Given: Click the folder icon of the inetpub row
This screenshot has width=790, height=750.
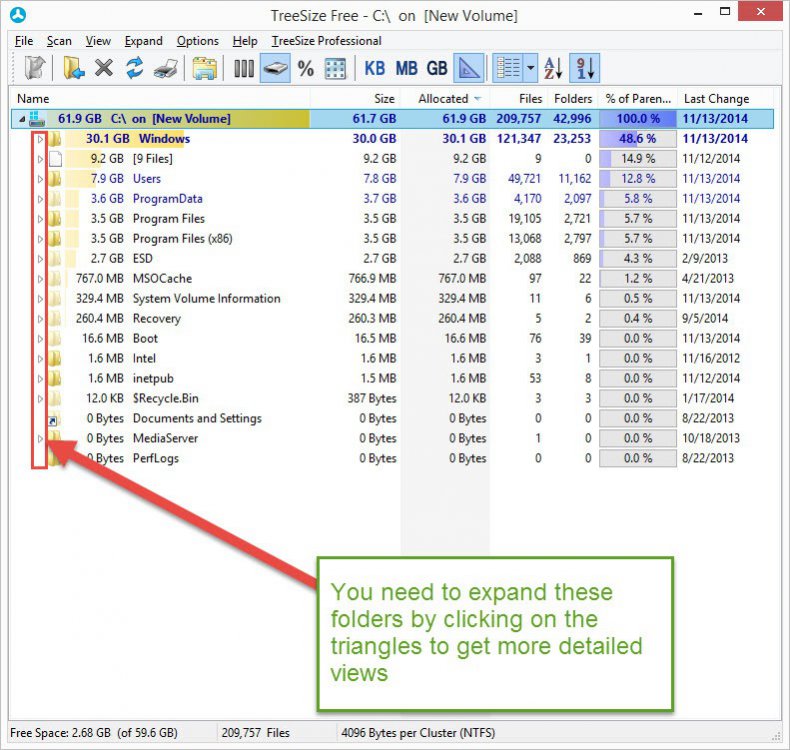Looking at the screenshot, I should [x=55, y=378].
